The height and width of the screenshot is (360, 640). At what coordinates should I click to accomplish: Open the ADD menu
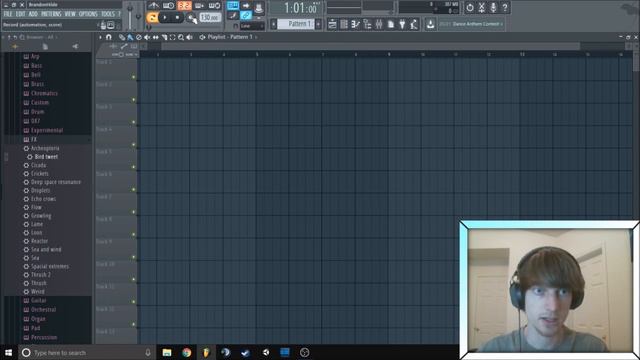pyautogui.click(x=33, y=14)
